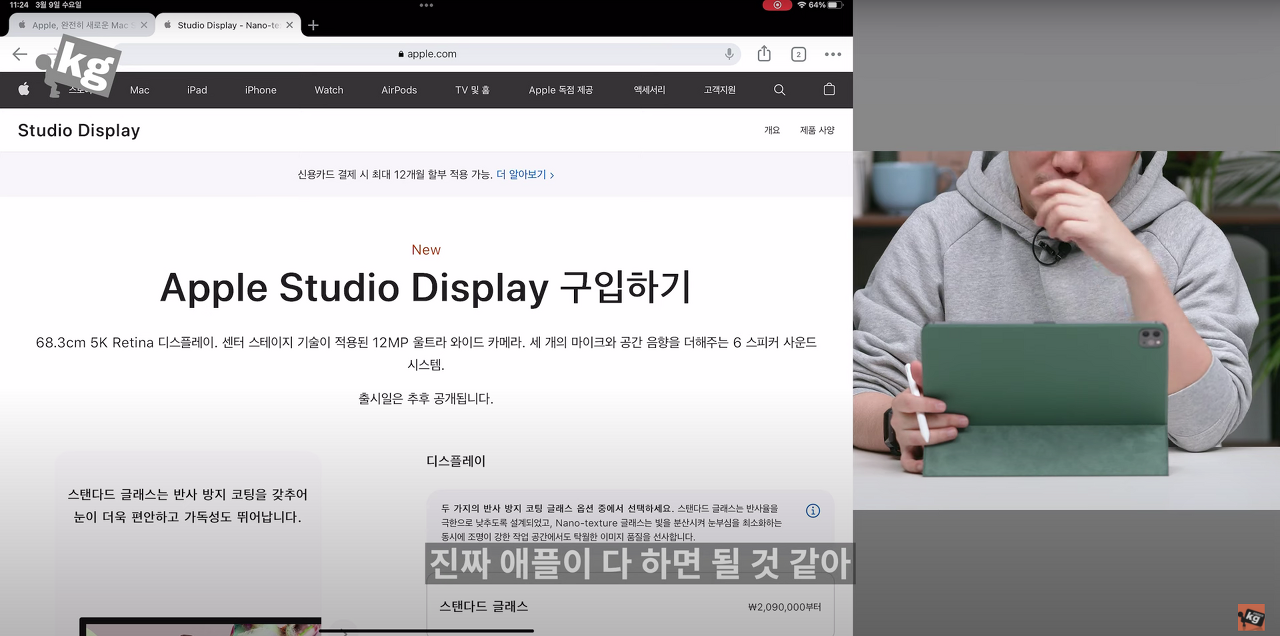This screenshot has height=636, width=1280.
Task: Open a new tab with plus icon
Action: tap(313, 25)
